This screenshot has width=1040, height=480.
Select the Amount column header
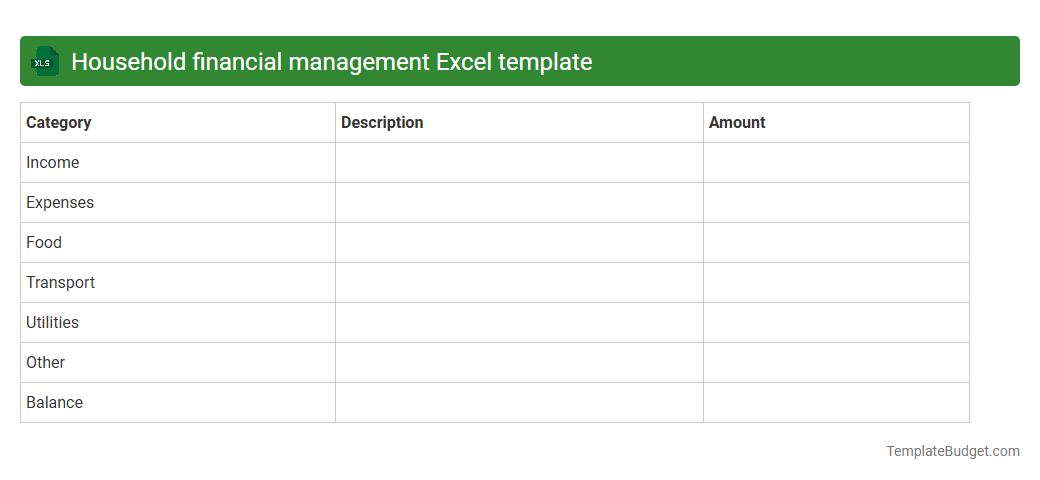pos(836,123)
